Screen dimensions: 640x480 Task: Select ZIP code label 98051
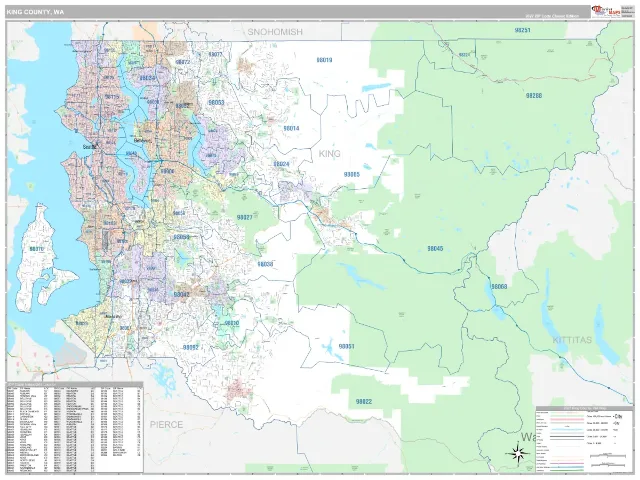point(347,347)
